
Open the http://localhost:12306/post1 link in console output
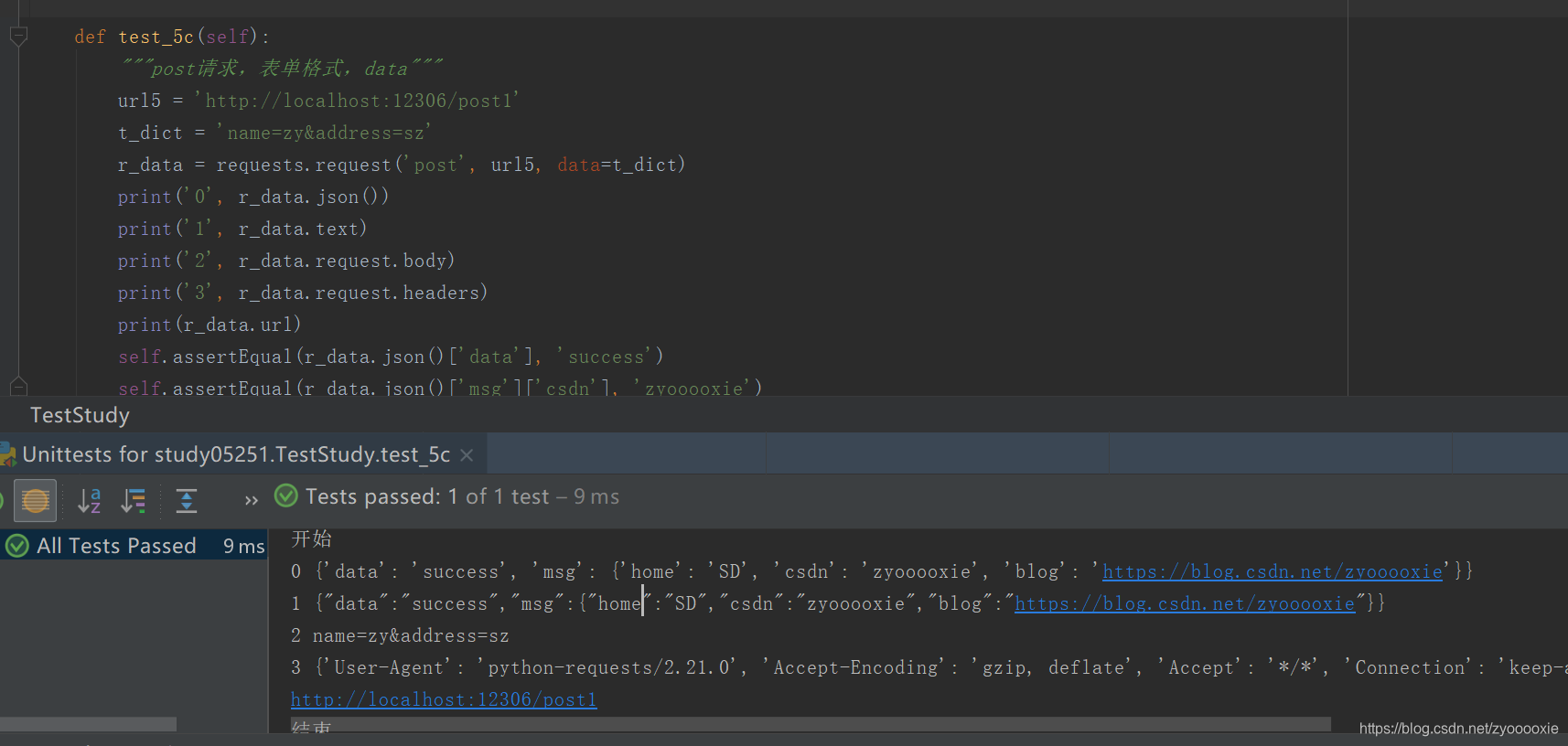[444, 699]
